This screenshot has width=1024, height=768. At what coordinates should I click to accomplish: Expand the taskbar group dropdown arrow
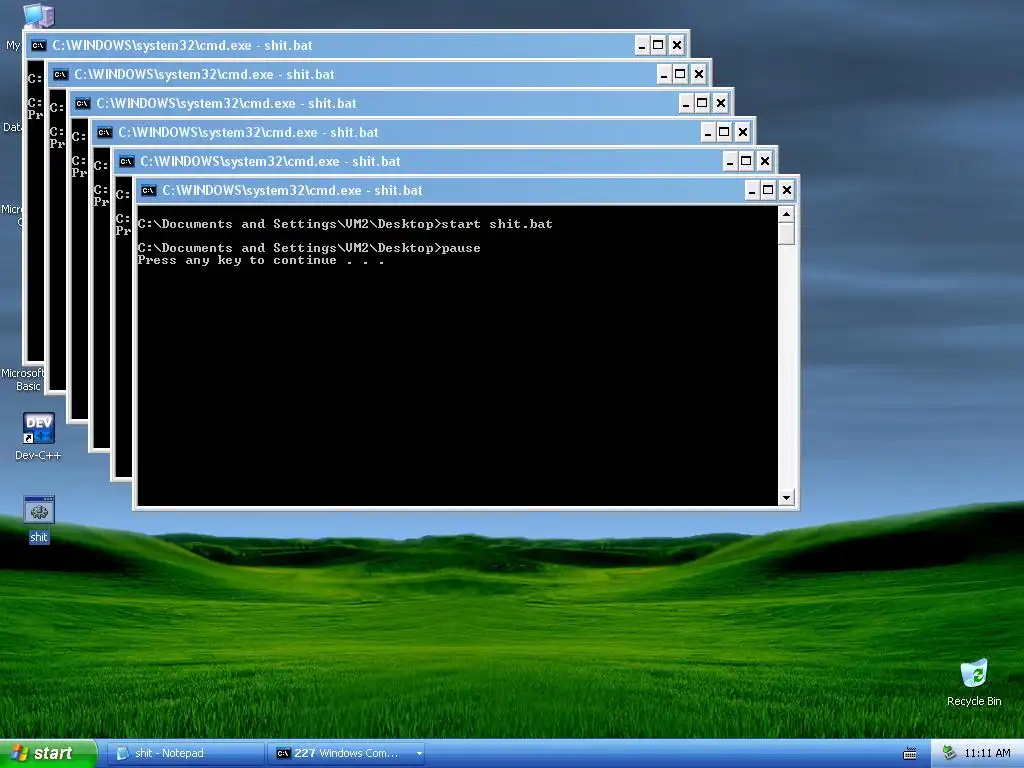pyautogui.click(x=419, y=754)
